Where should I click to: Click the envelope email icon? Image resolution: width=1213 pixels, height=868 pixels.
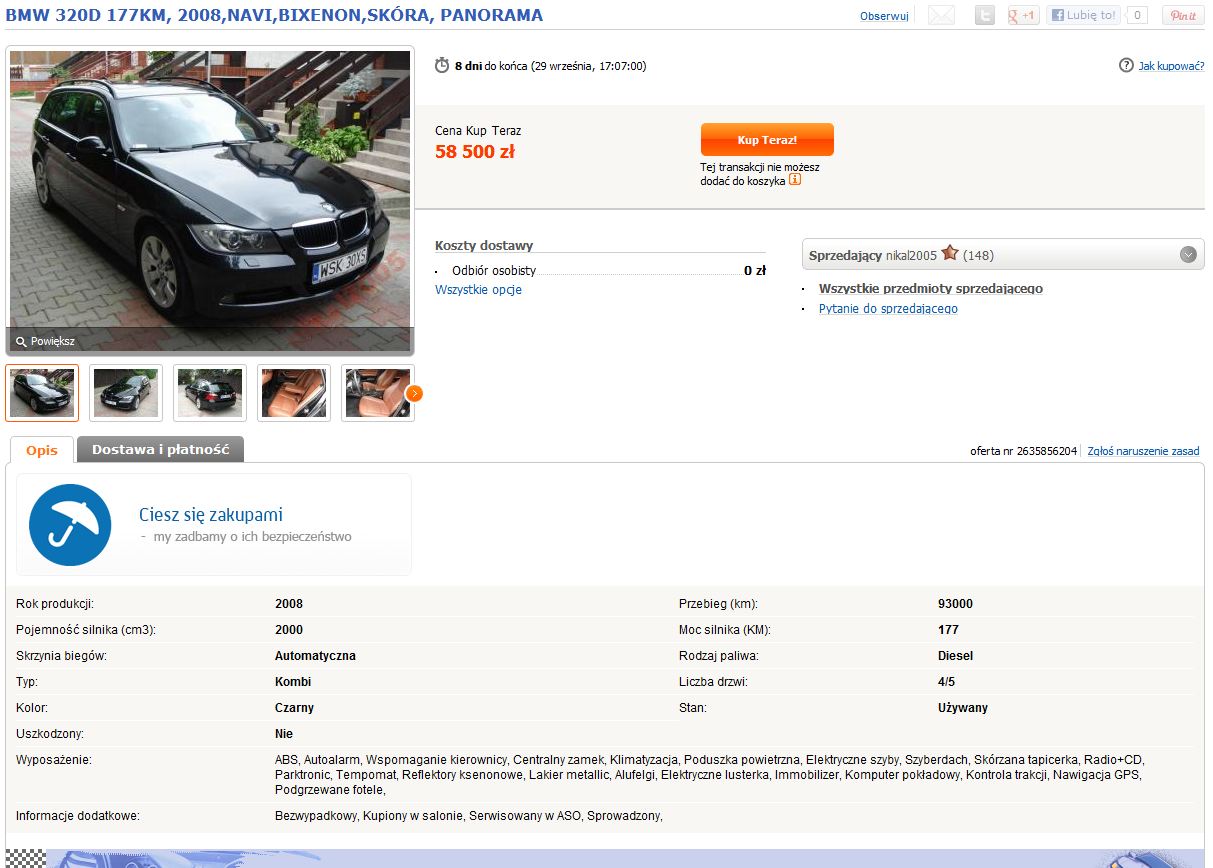coord(941,15)
